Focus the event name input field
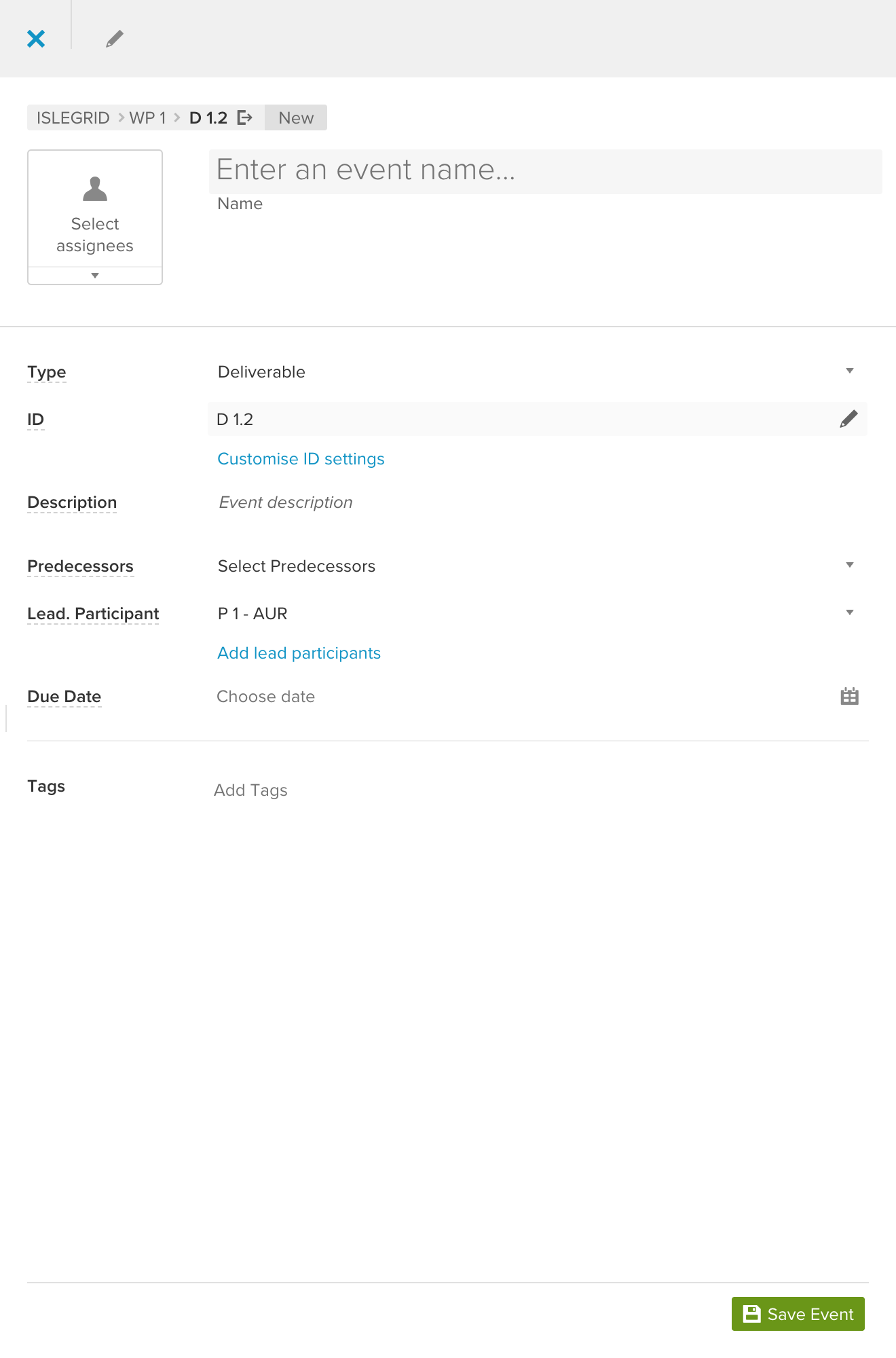 pos(546,172)
